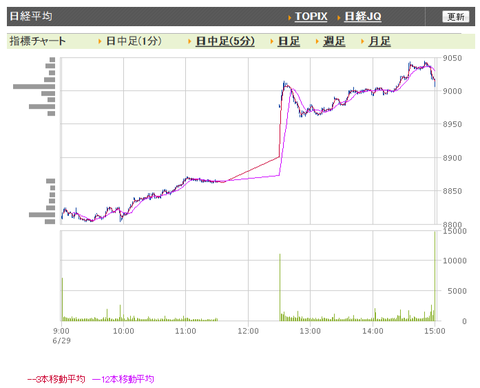Switch to the 月足 monthly chart
Image resolution: width=480 pixels, height=388 pixels.
click(x=379, y=41)
